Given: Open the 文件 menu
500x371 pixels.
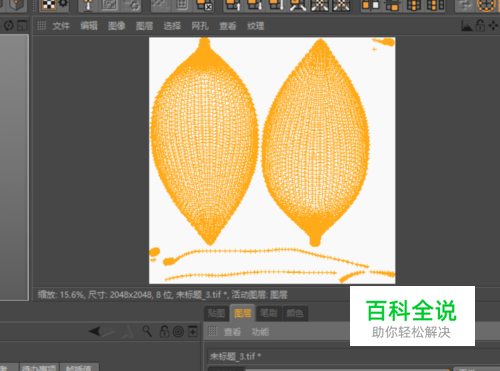Looking at the screenshot, I should point(61,26).
